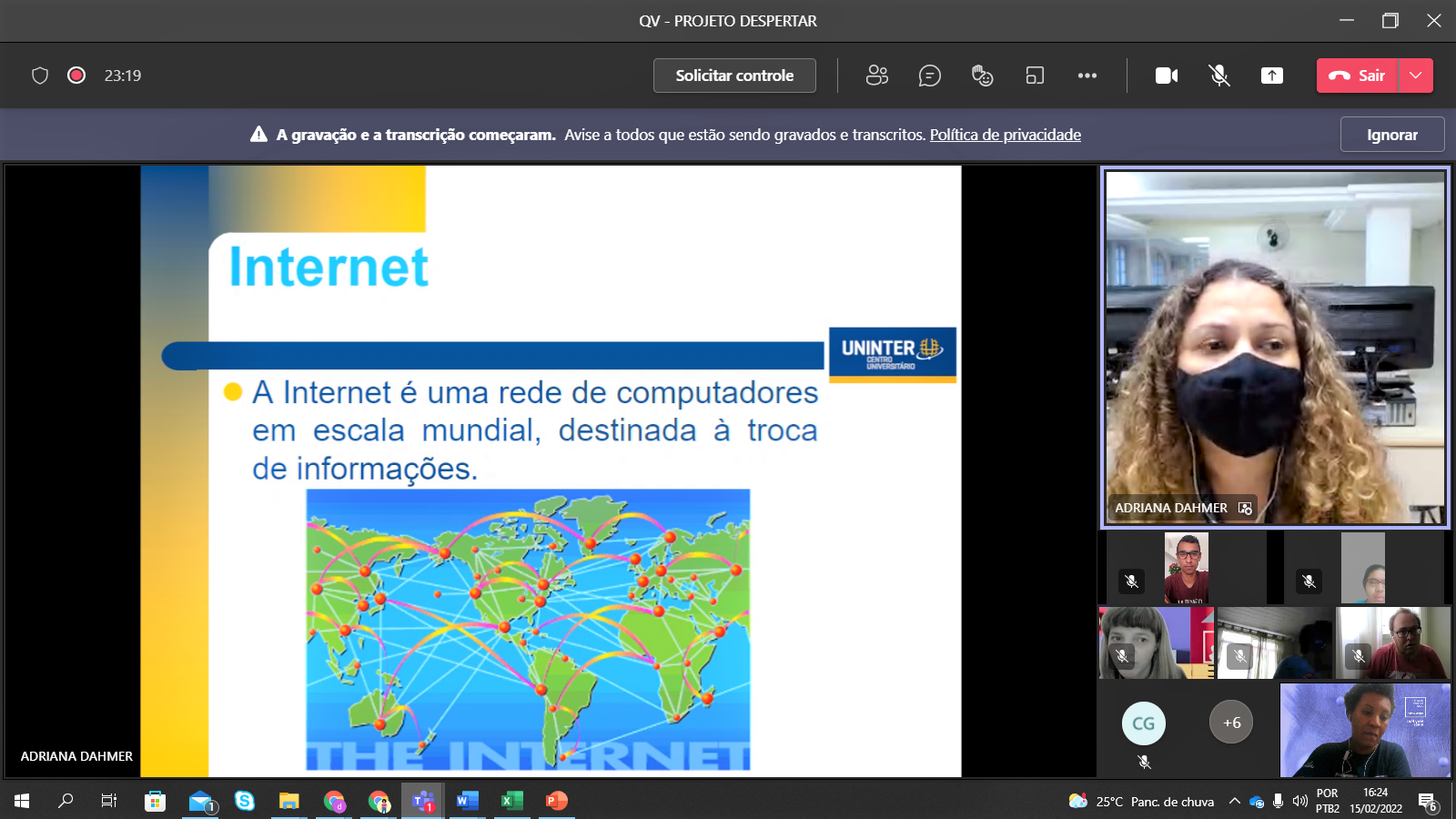1456x819 pixels.
Task: Open the more actions ellipsis menu
Action: click(1087, 76)
